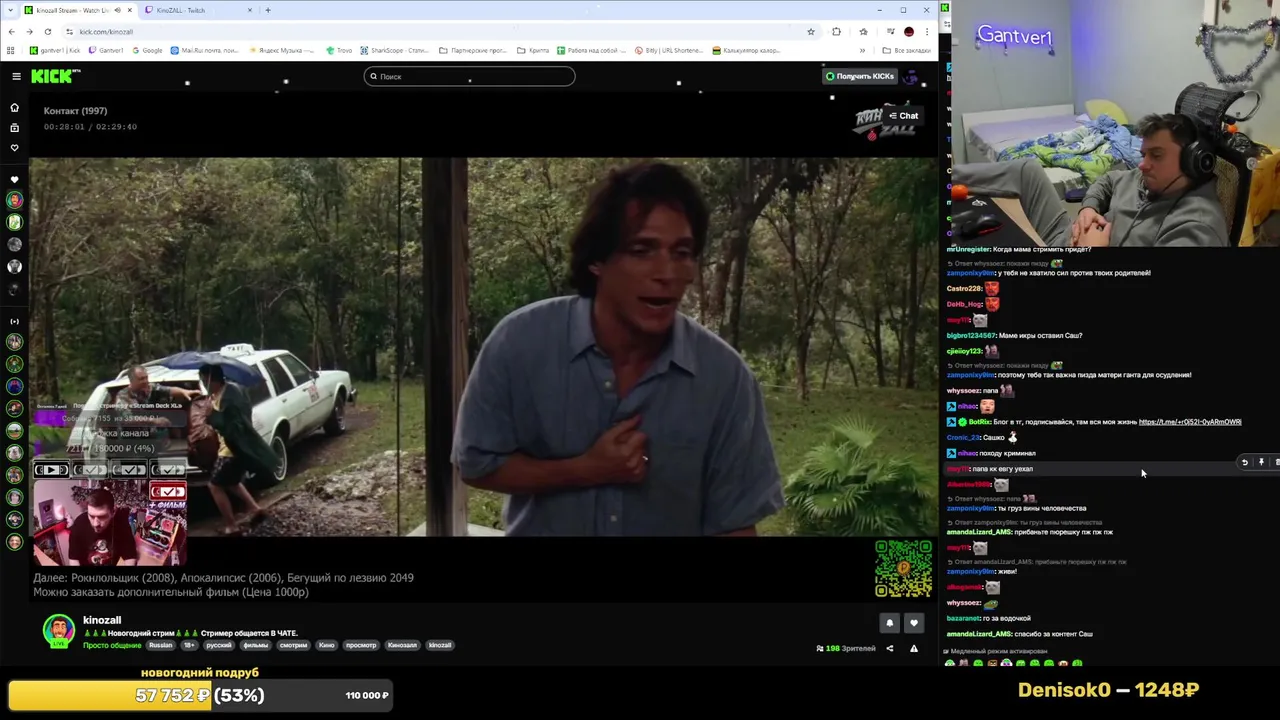1280x720 pixels.
Task: Pin the hovered chat message
Action: tap(1261, 463)
